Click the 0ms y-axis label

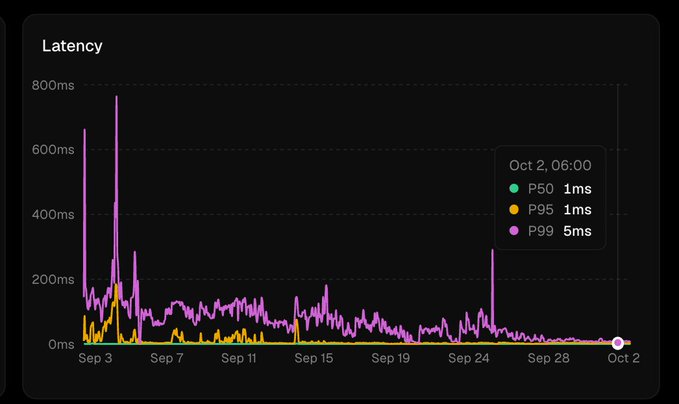pos(61,344)
